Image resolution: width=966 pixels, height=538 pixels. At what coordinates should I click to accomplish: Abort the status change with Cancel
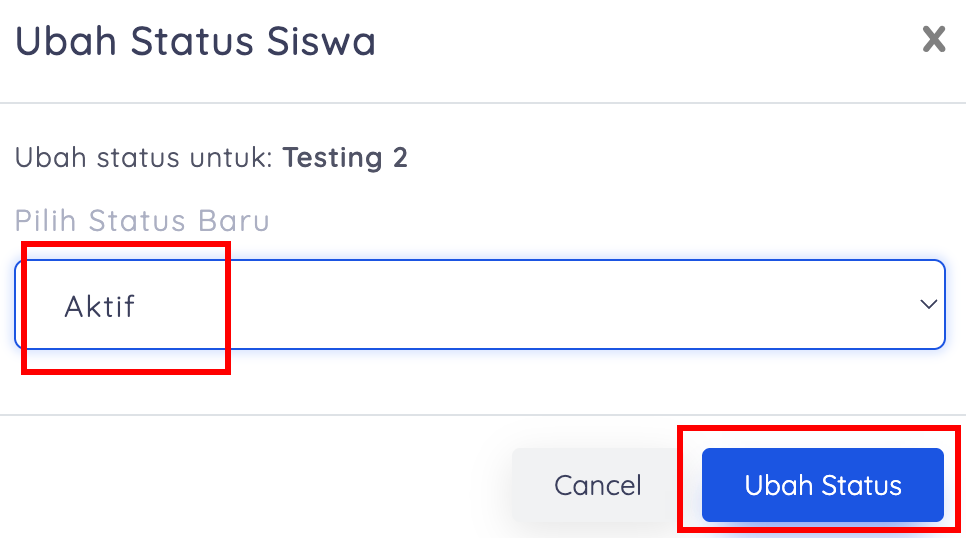pyautogui.click(x=598, y=485)
